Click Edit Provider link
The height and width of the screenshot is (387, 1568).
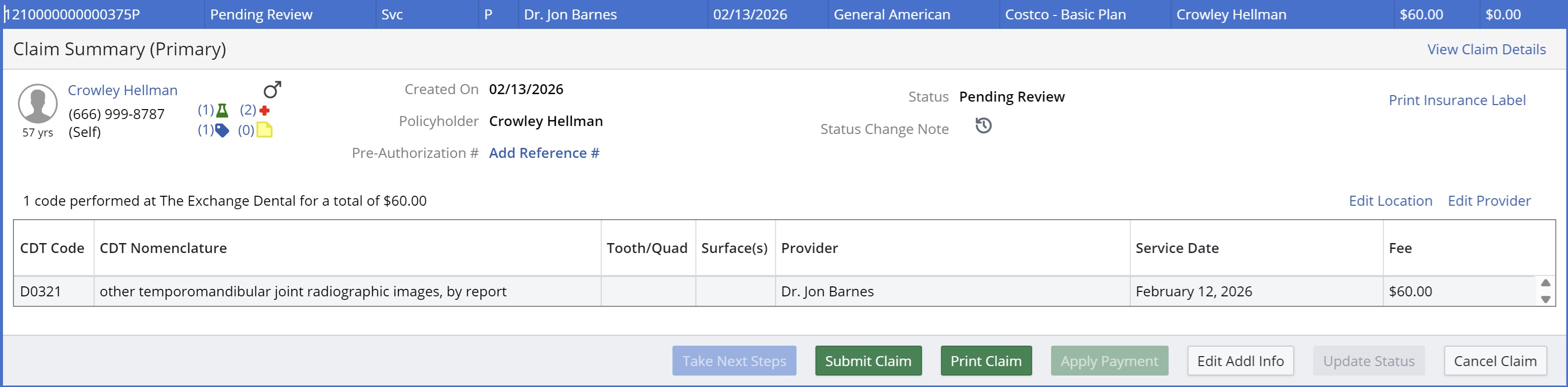pyautogui.click(x=1488, y=201)
